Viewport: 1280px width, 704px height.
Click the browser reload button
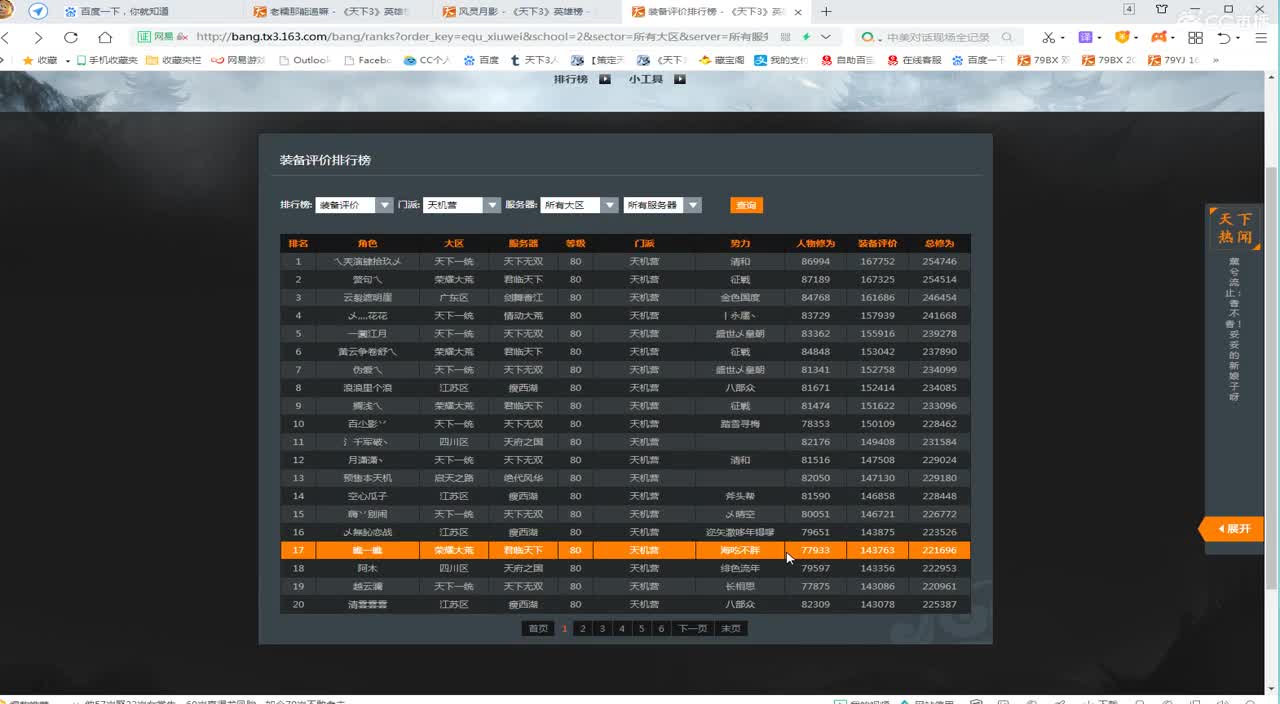[71, 37]
